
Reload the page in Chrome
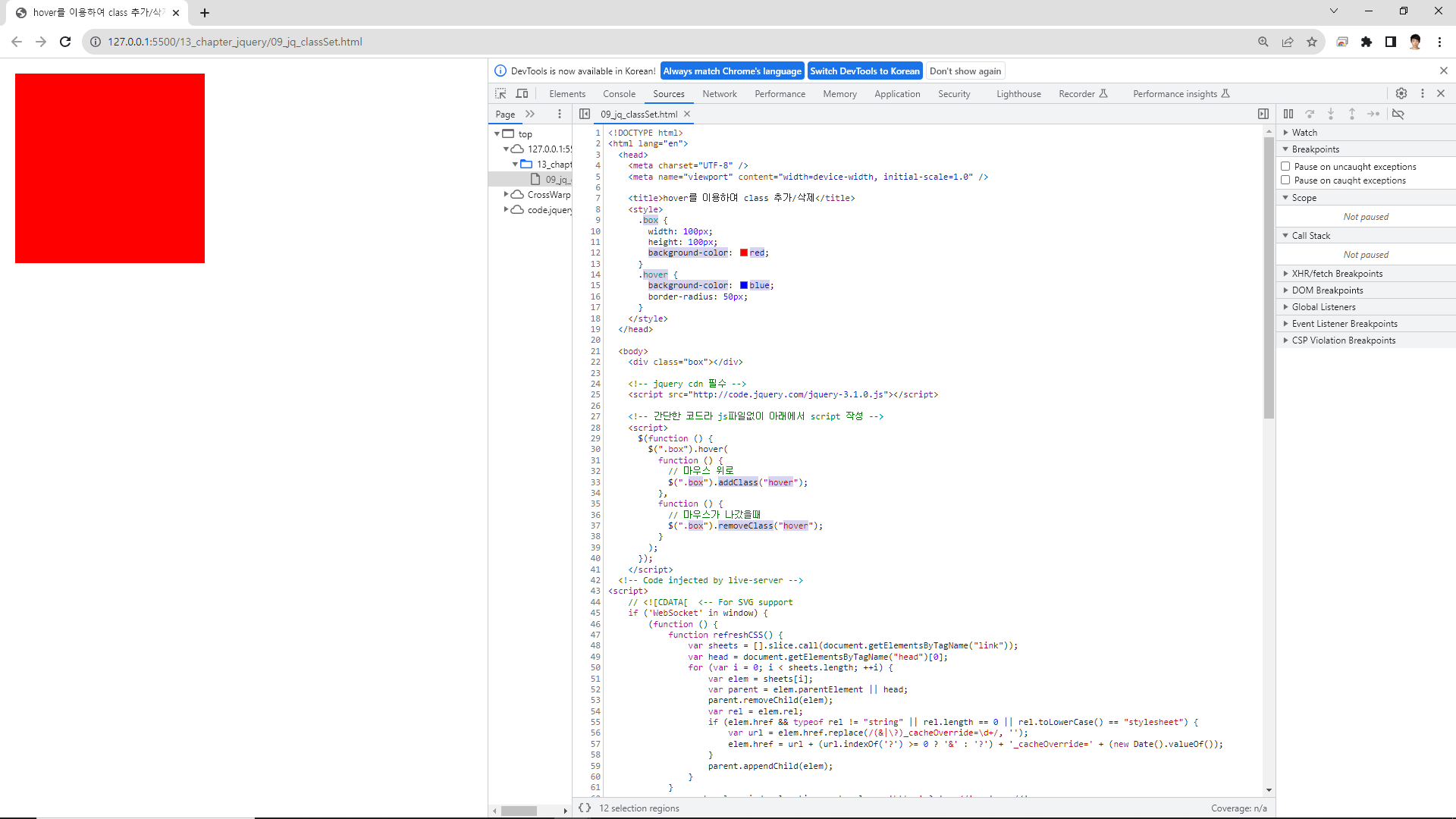coord(65,42)
